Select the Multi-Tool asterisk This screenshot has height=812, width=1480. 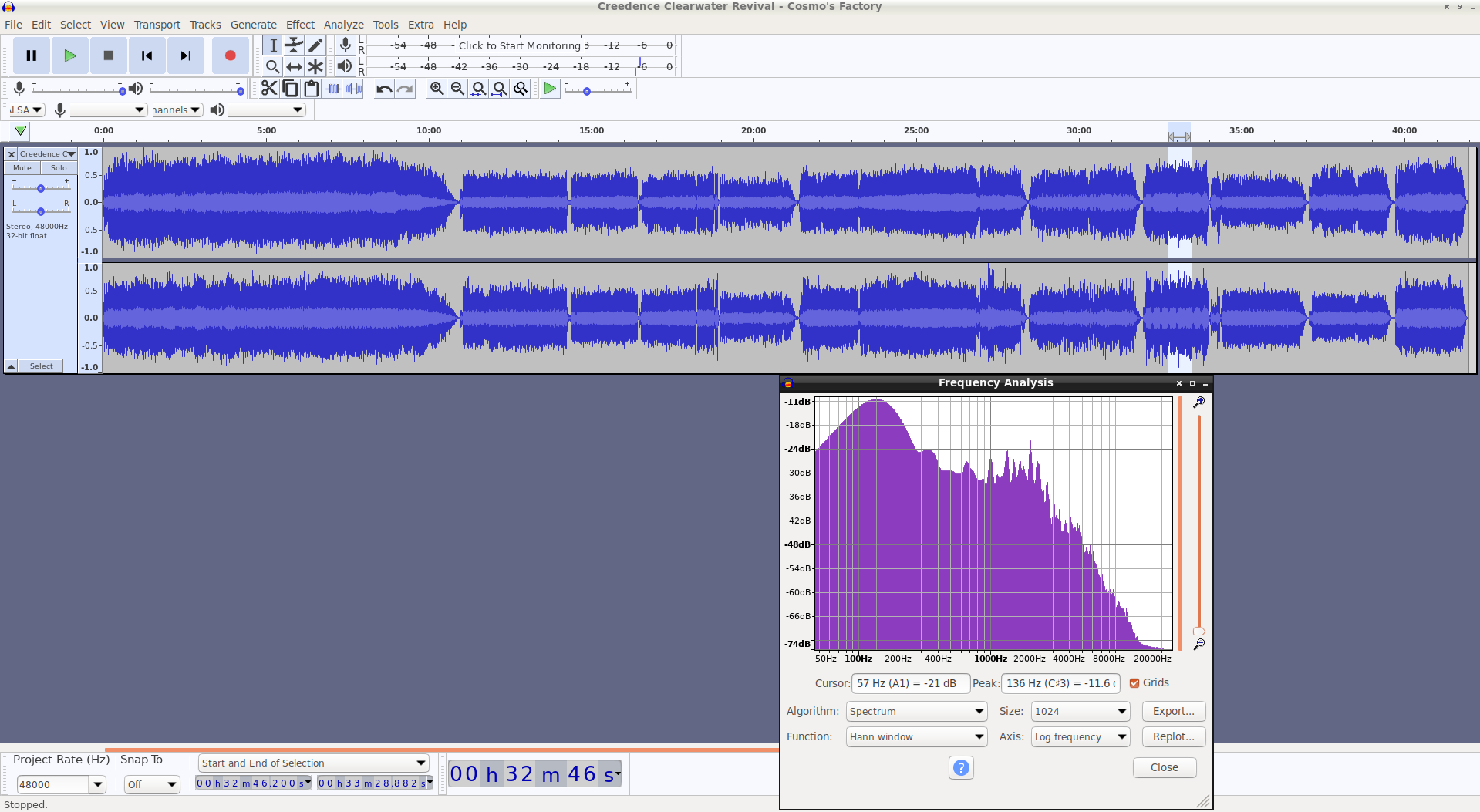click(315, 67)
